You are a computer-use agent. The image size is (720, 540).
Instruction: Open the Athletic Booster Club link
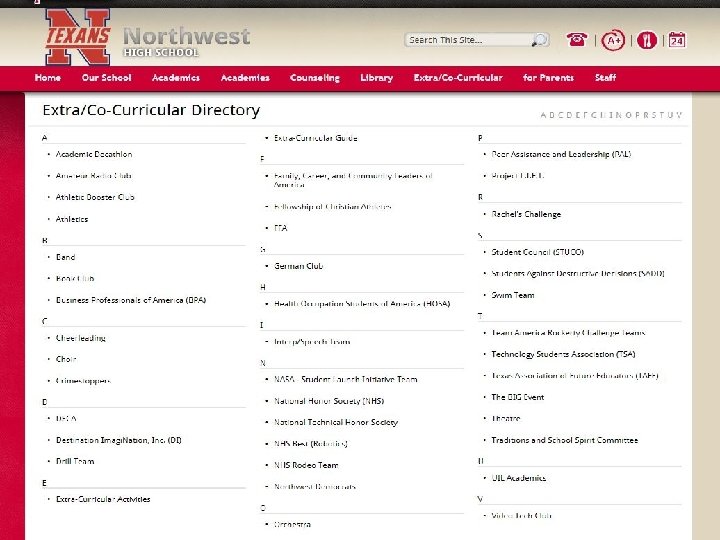(x=95, y=197)
